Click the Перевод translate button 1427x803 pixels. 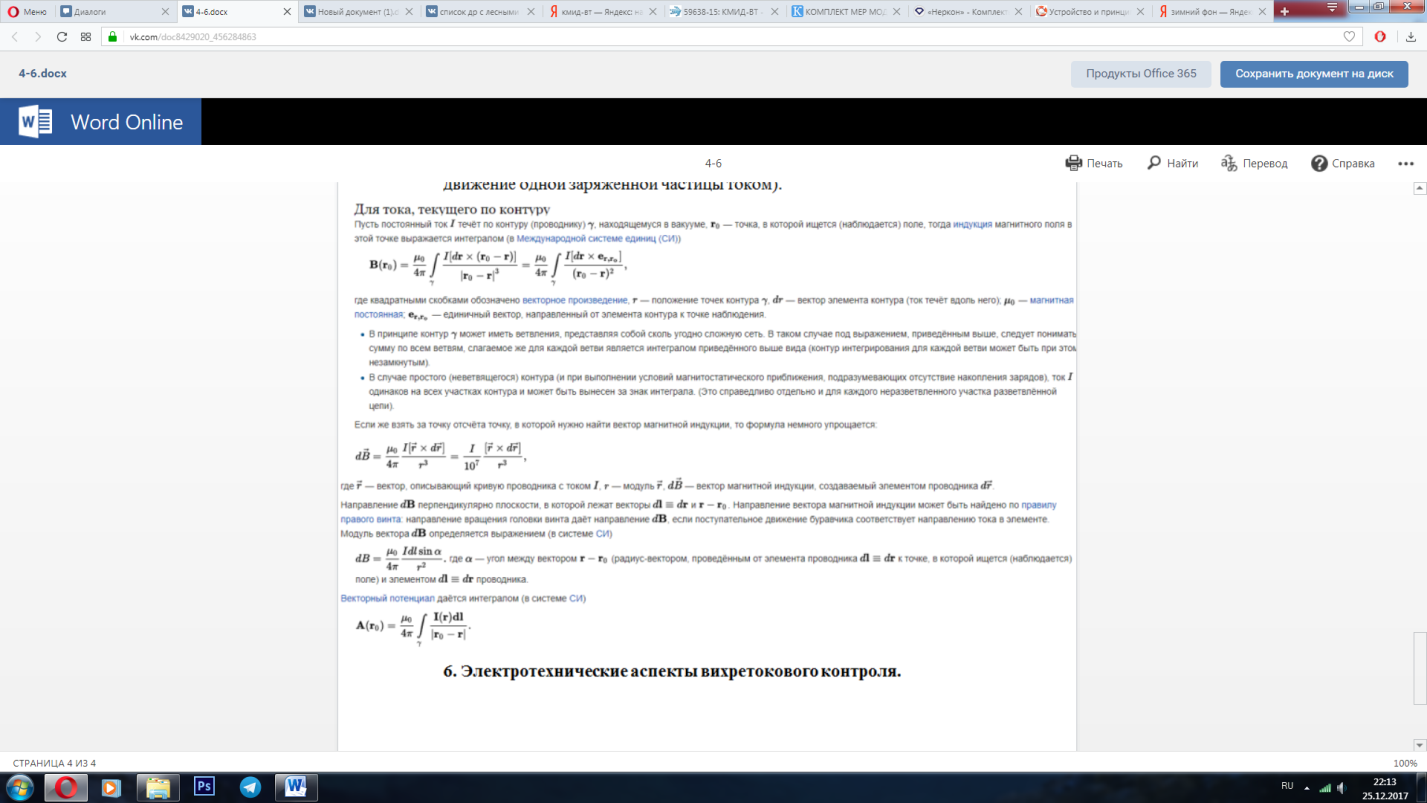tap(1254, 163)
